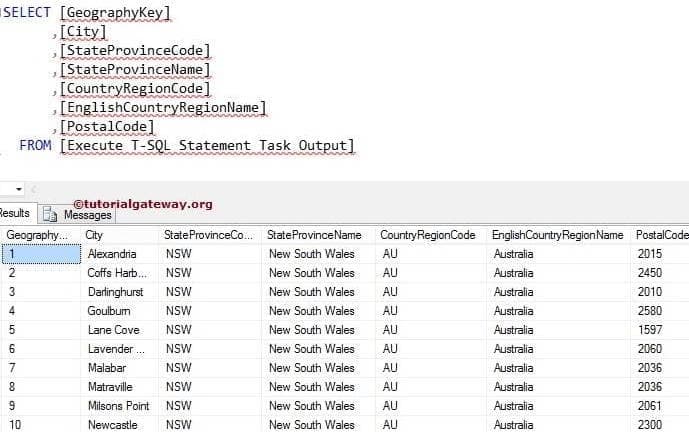Screen dimensions: 689x432
Task: Place cursor on [CountryRegionCode] in the query
Action: pos(135,88)
